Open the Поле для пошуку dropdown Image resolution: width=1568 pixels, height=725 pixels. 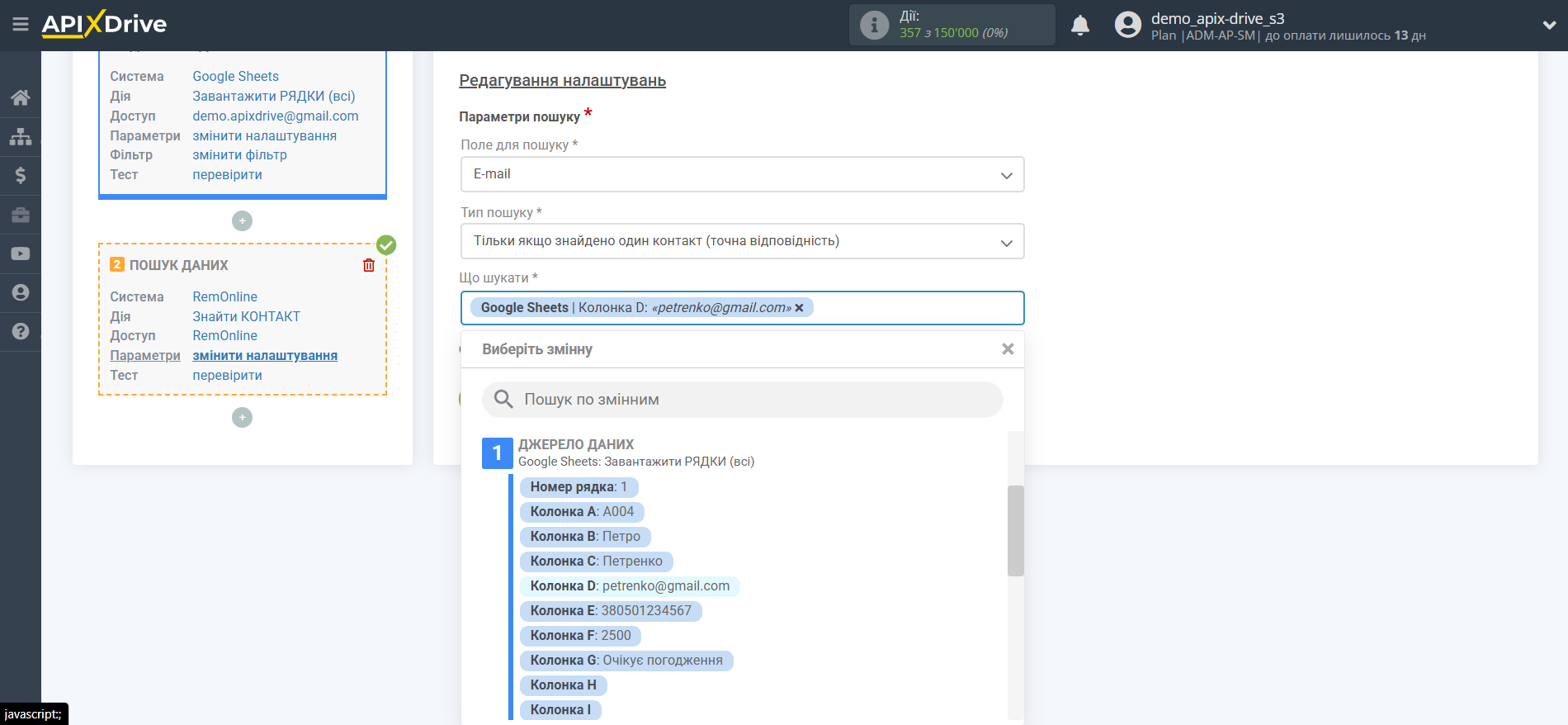742,174
